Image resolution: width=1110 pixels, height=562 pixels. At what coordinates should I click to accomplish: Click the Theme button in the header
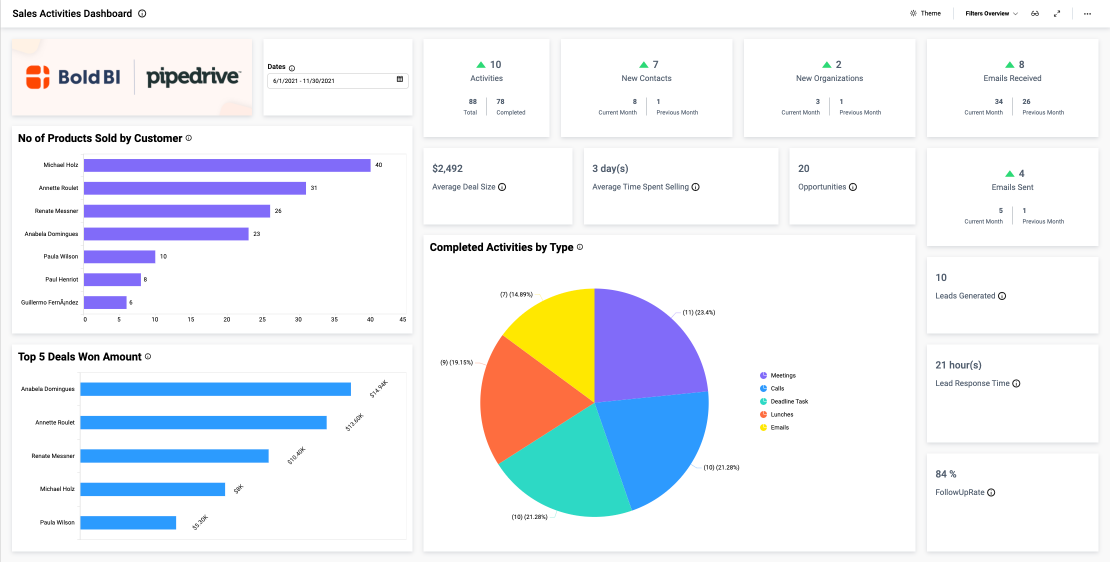point(925,14)
